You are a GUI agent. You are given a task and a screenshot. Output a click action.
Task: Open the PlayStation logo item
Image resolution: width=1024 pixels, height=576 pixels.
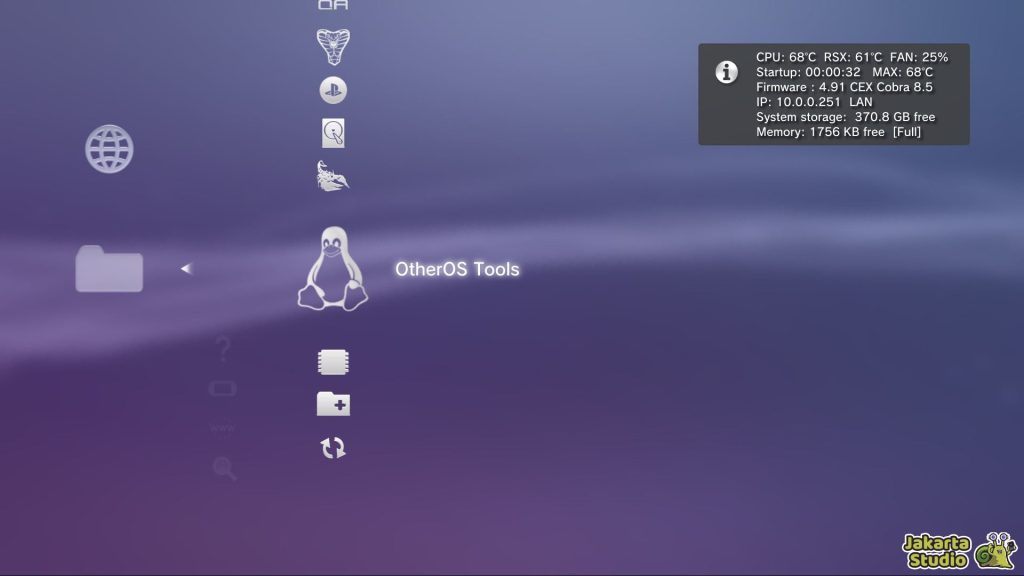point(333,90)
